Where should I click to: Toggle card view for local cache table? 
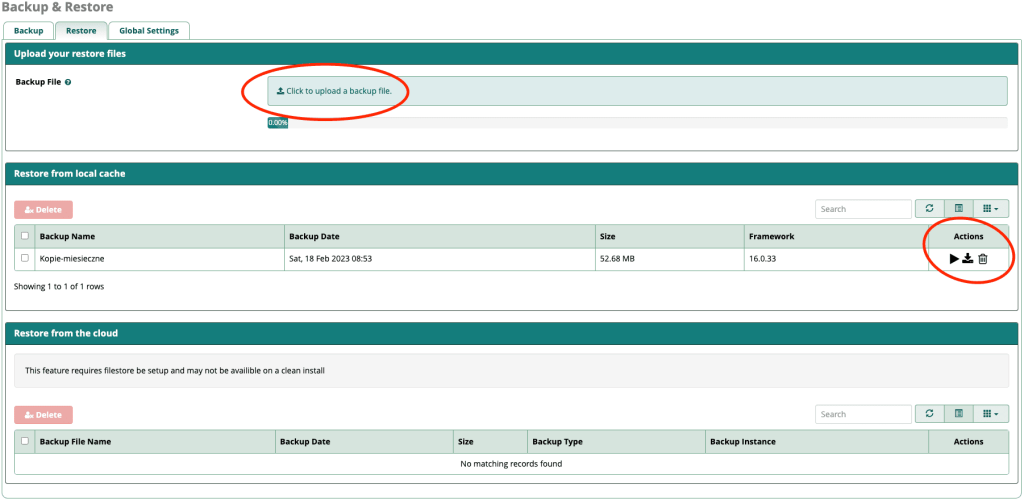(x=958, y=209)
